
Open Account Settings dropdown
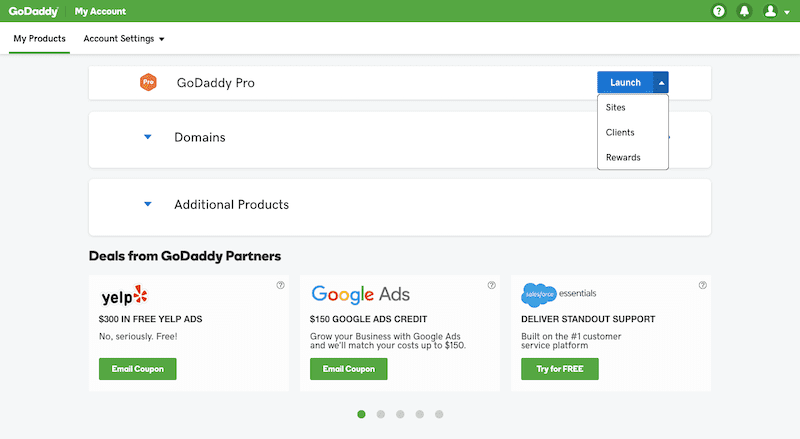[x=124, y=39]
